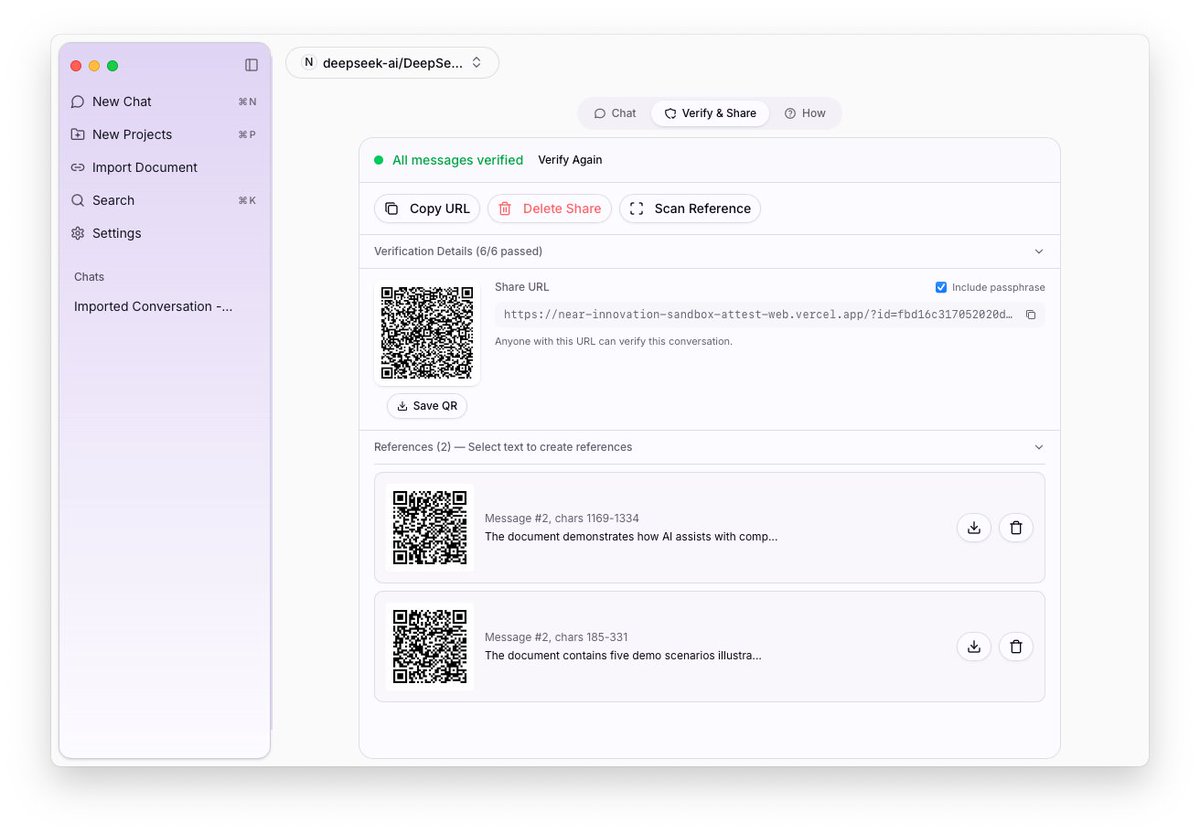Click 'All messages verified' status text
This screenshot has width=1200, height=834.
pos(457,160)
